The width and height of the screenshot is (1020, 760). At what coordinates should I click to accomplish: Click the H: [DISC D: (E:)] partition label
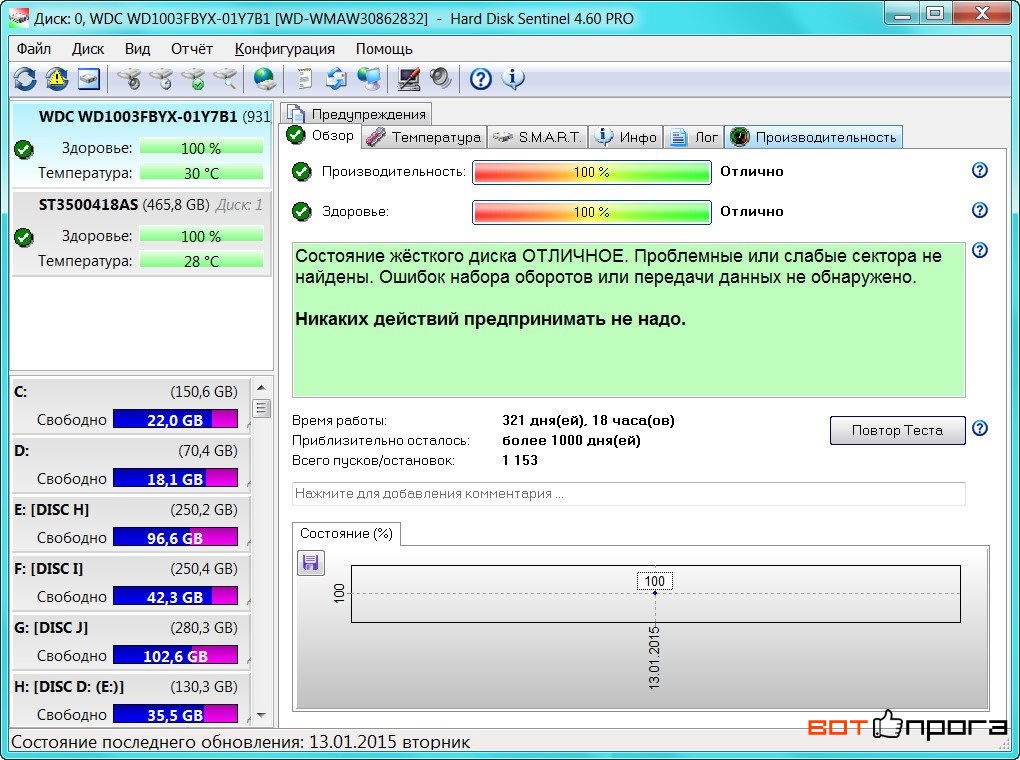click(x=70, y=687)
